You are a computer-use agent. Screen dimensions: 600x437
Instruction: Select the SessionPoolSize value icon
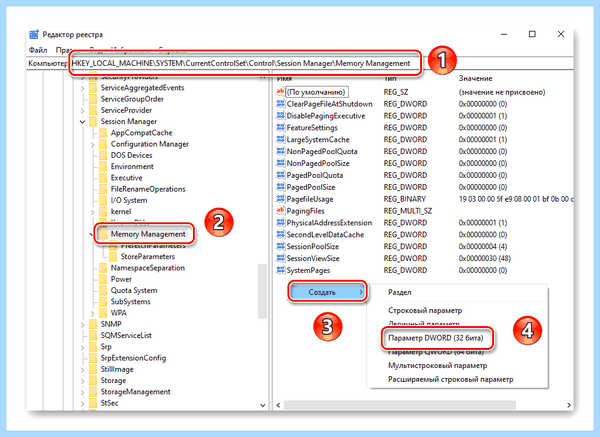(x=280, y=246)
